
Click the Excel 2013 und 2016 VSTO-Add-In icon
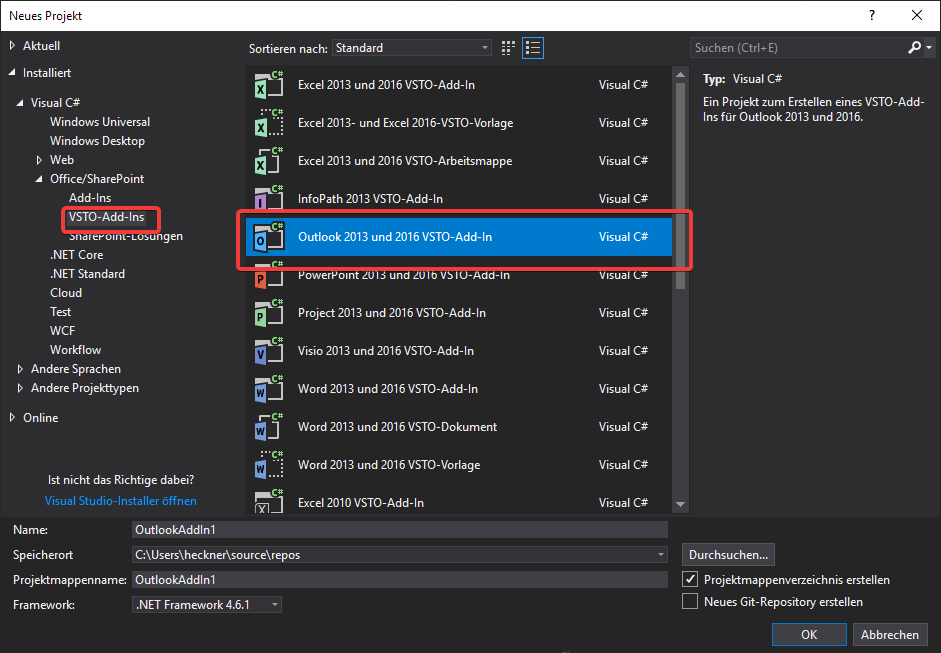click(x=268, y=85)
